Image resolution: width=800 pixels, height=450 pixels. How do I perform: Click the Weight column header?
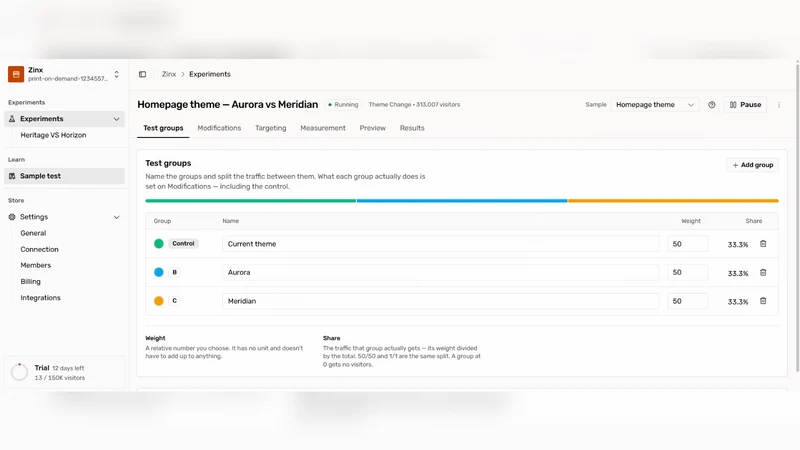[691, 221]
